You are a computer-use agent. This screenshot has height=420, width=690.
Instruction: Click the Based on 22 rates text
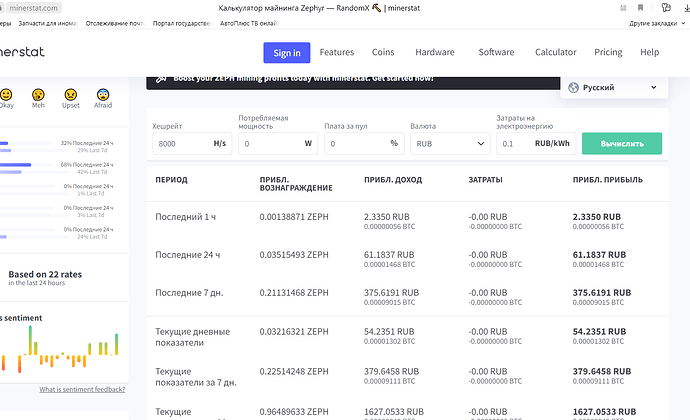(x=45, y=274)
